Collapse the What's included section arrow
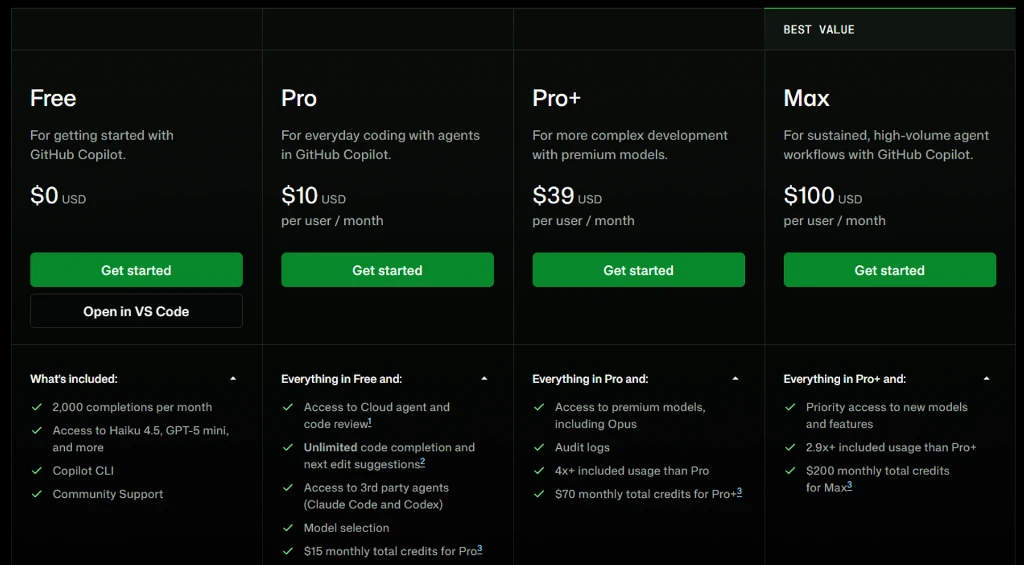The image size is (1024, 565). [x=233, y=379]
